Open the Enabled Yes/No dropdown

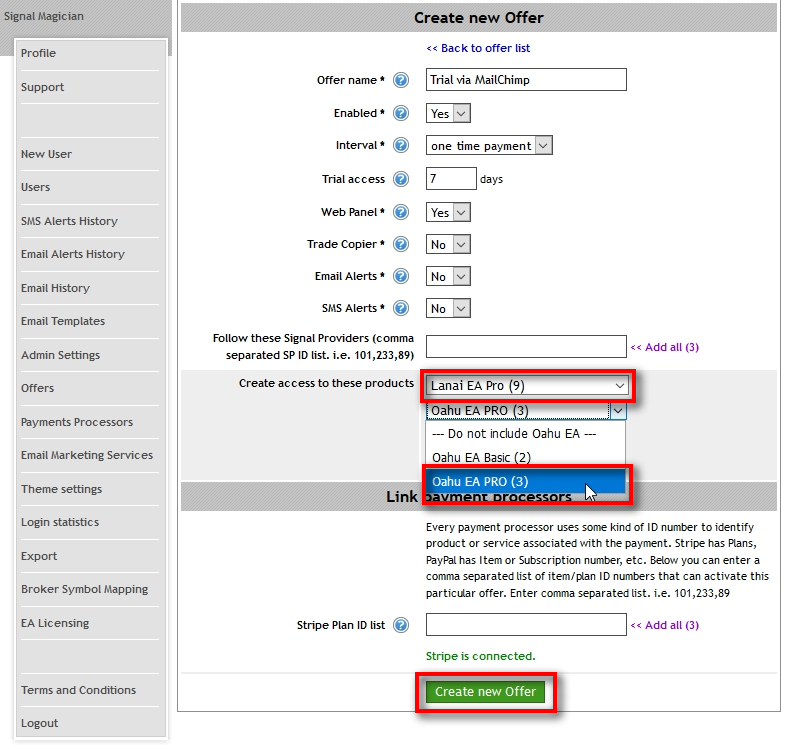coord(448,114)
